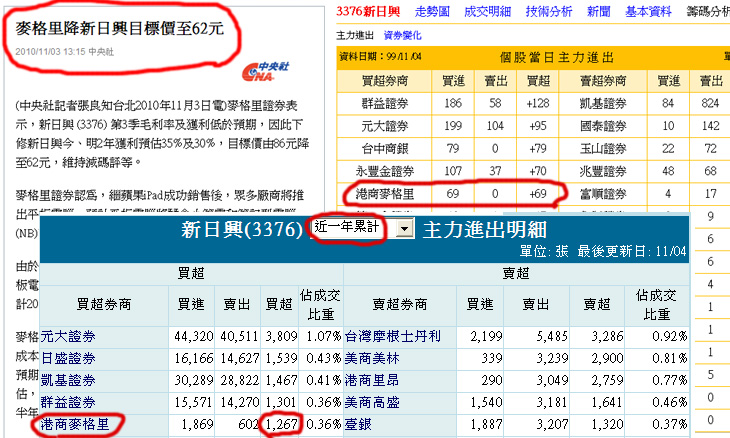Select 台中商銀 in the daily table
The height and width of the screenshot is (438, 730).
coord(385,148)
